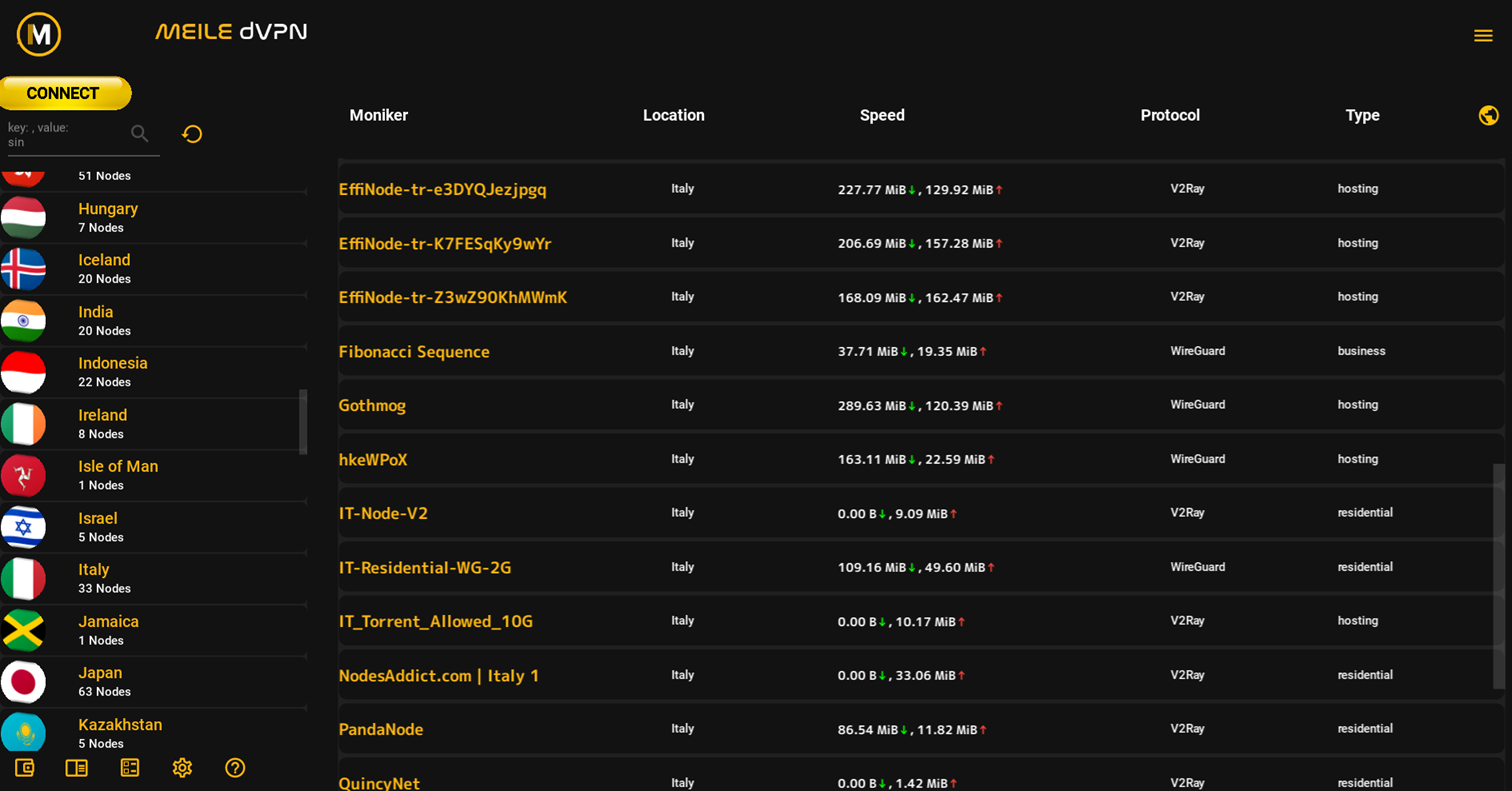The width and height of the screenshot is (1512, 791).
Task: Click the Italy flag icon
Action: [23, 579]
